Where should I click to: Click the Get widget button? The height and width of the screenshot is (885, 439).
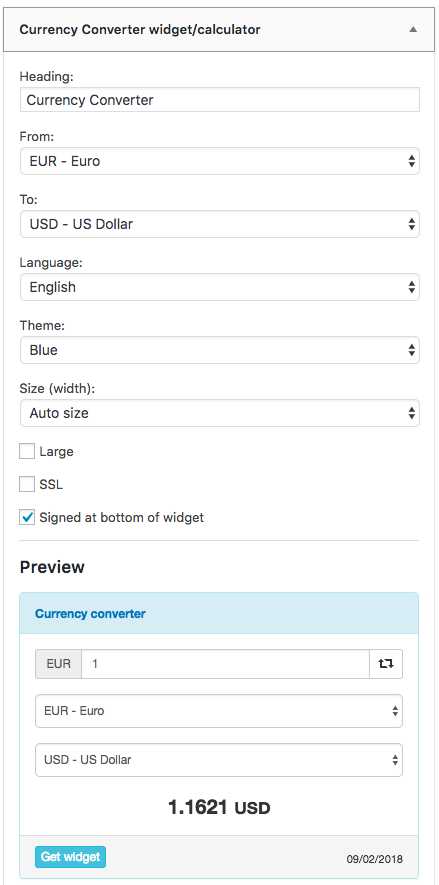tap(70, 857)
